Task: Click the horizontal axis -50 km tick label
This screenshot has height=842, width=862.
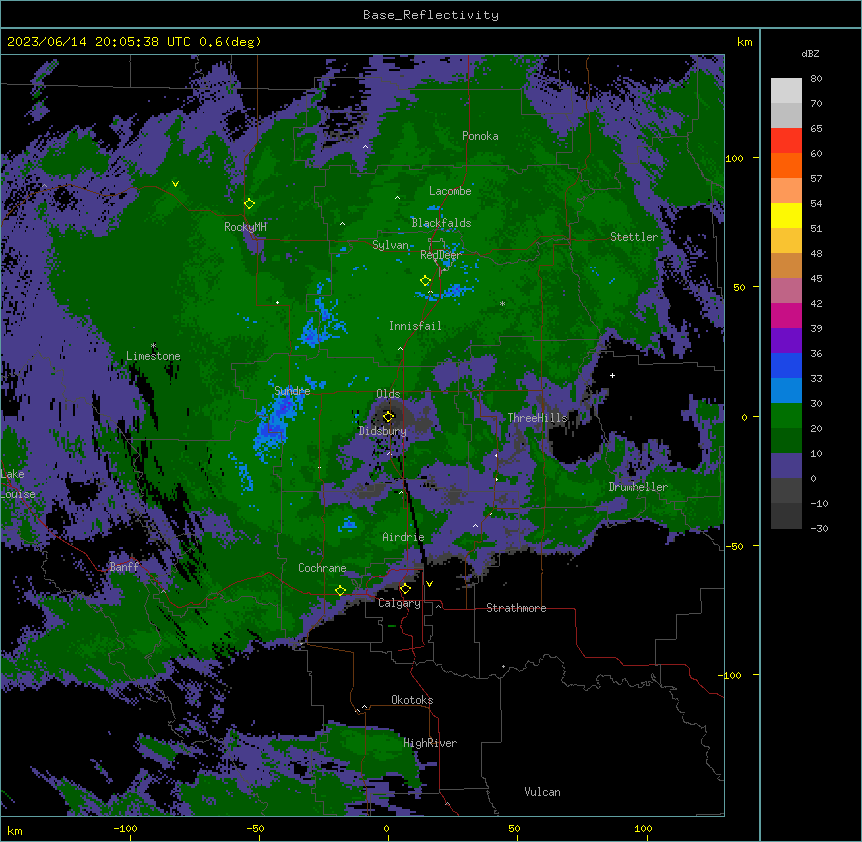Action: pyautogui.click(x=255, y=828)
